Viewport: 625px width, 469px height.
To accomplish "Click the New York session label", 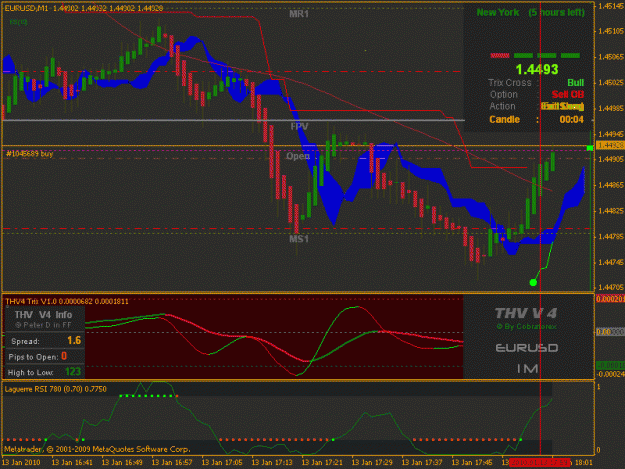I will [498, 13].
